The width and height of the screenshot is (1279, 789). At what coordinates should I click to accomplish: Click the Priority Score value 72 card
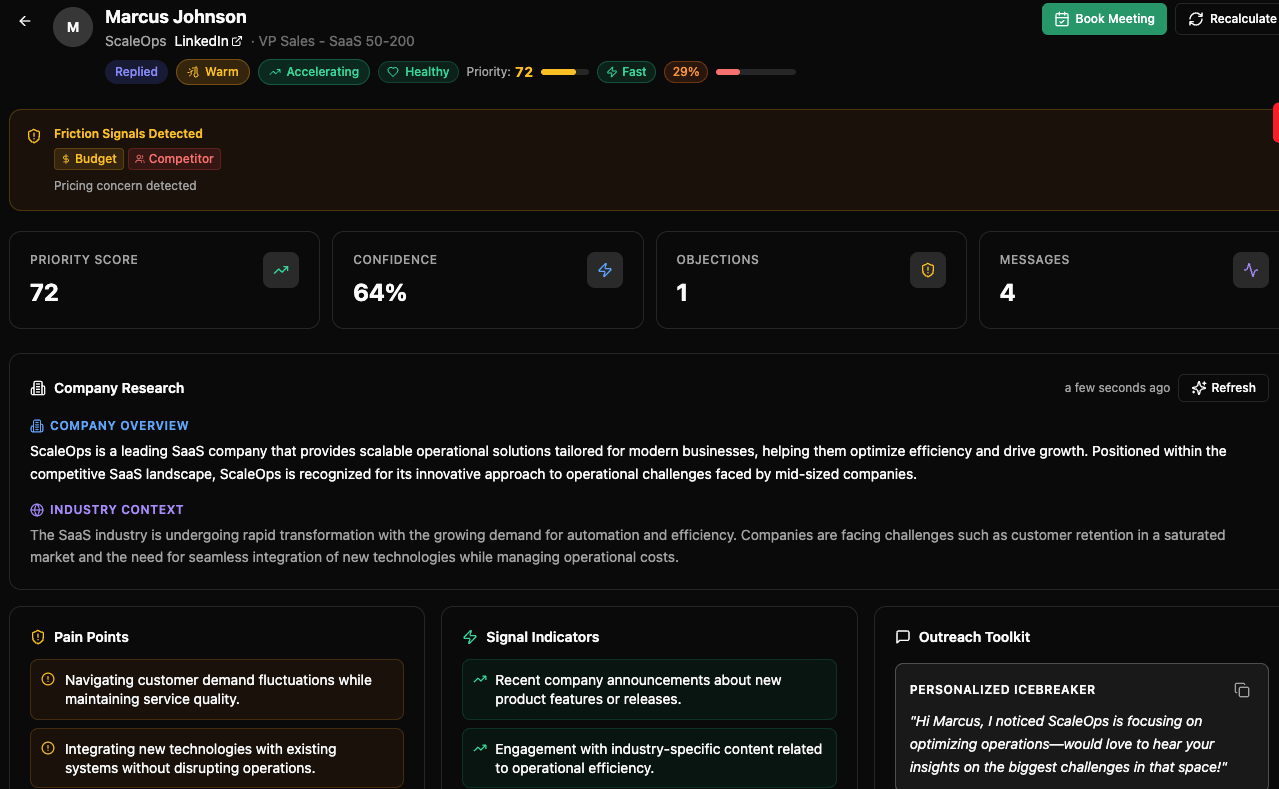coord(164,280)
